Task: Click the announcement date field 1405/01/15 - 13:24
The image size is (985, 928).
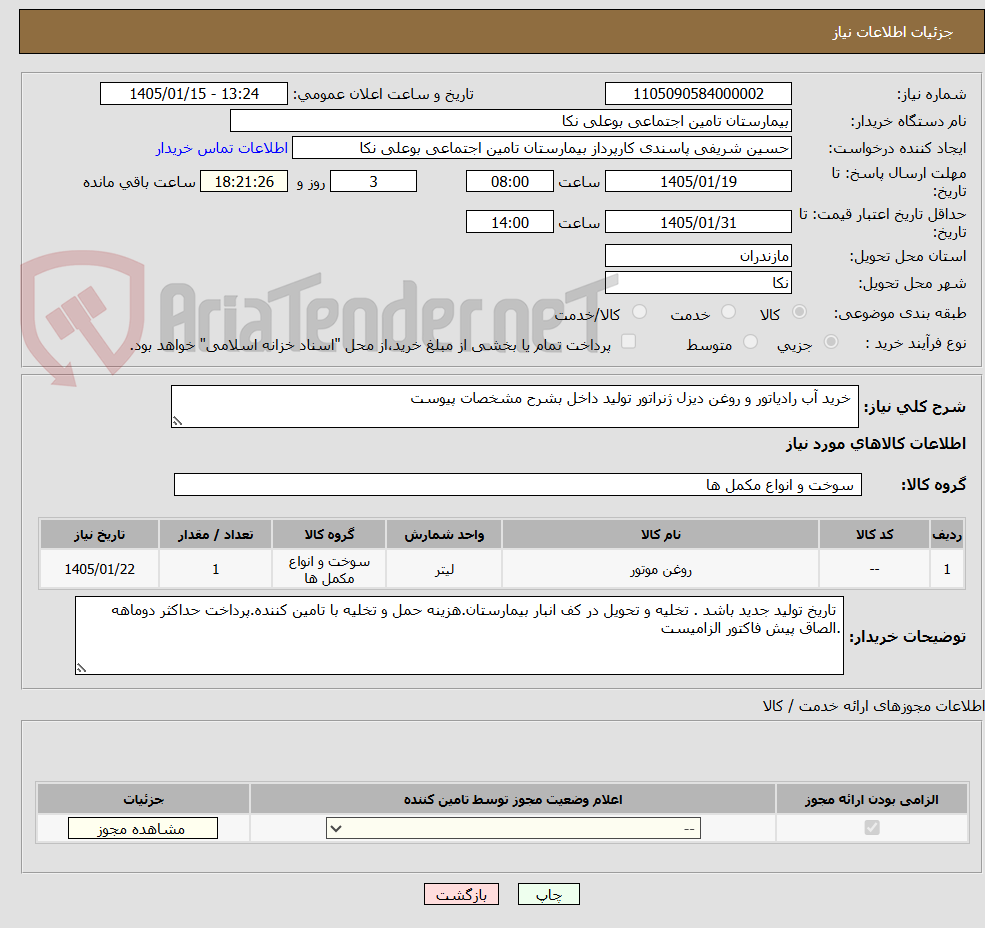Action: [x=193, y=94]
